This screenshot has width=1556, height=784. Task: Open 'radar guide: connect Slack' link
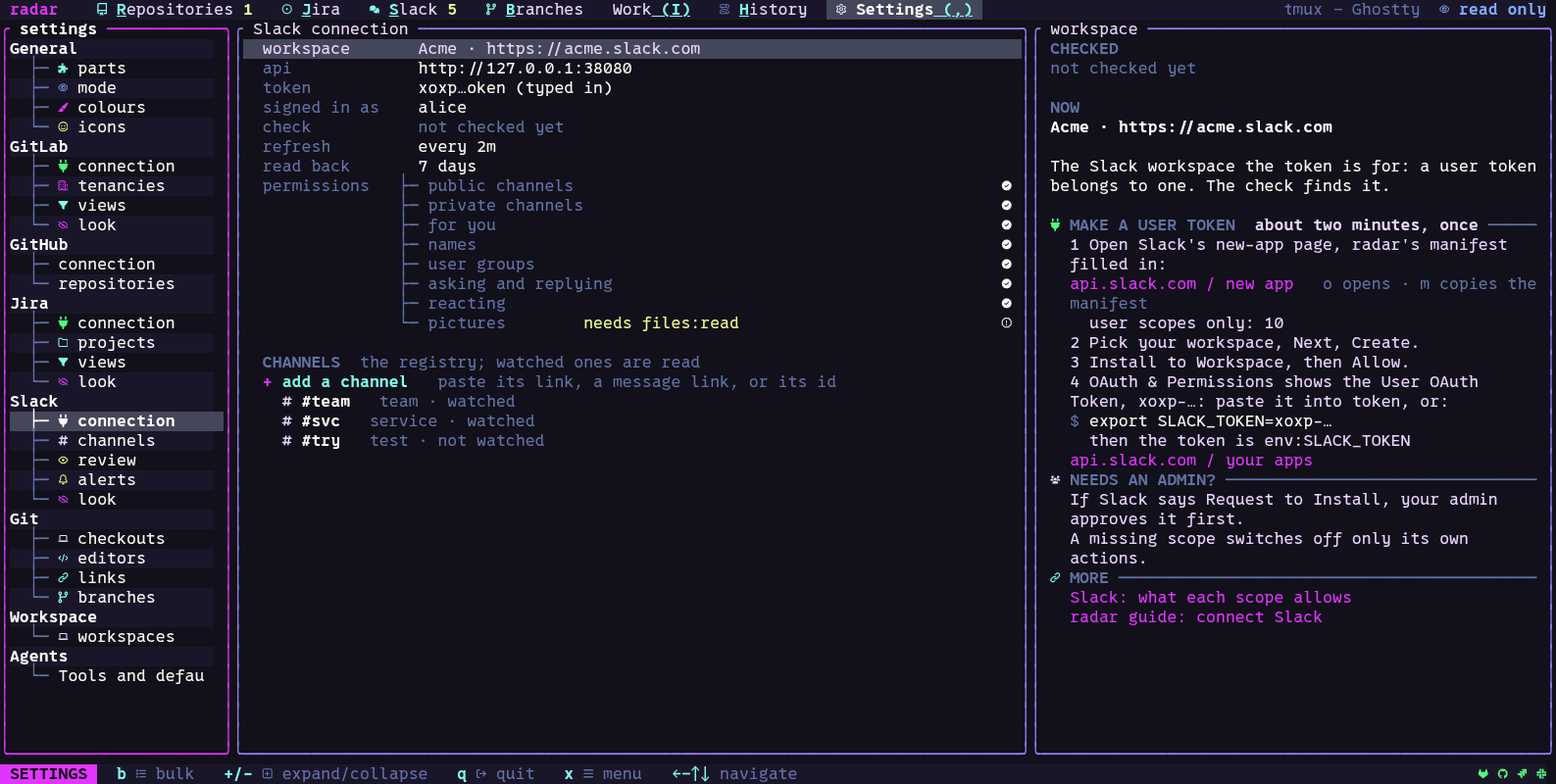[x=1196, y=617]
